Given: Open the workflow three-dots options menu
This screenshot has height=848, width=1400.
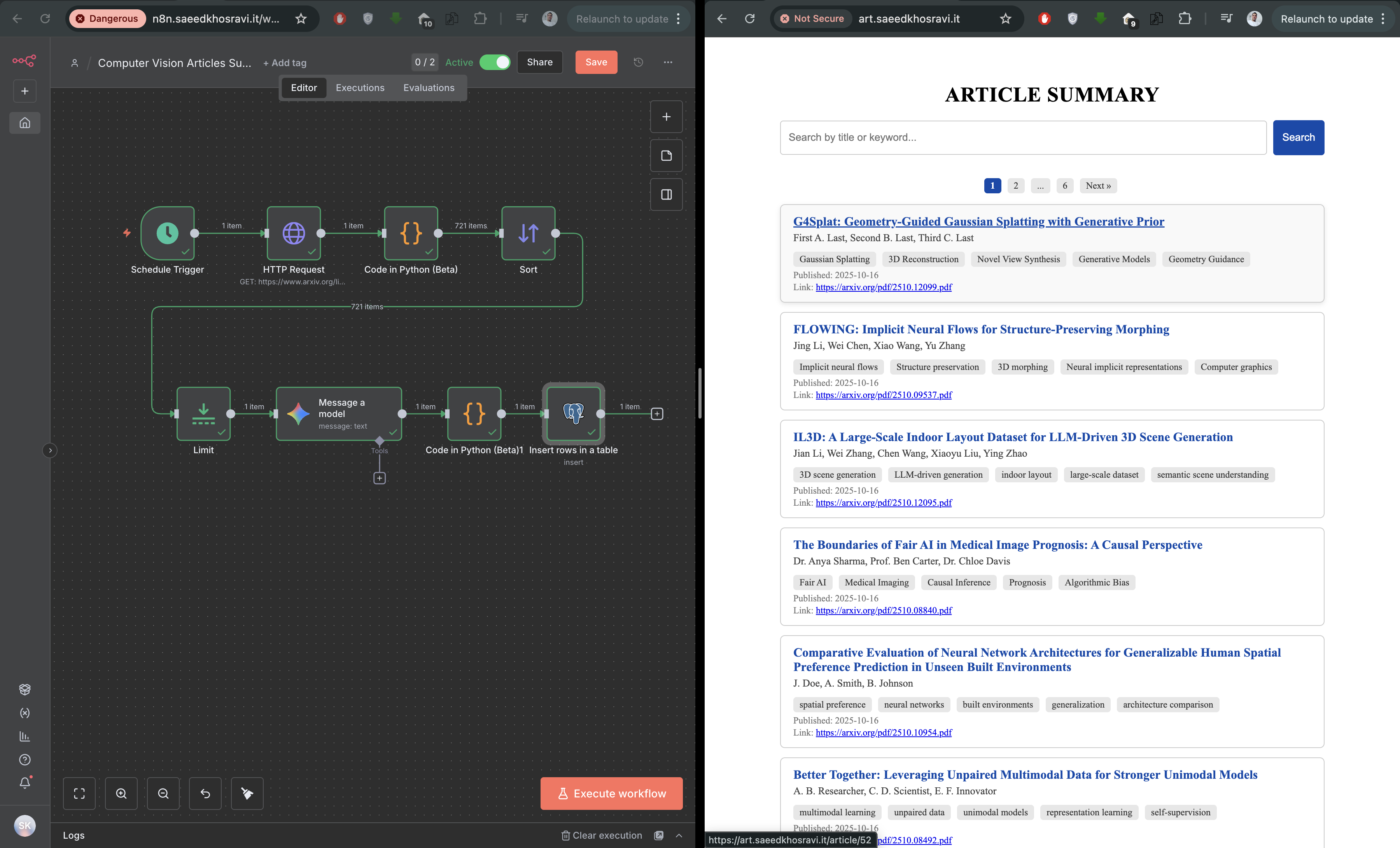Looking at the screenshot, I should 668,62.
